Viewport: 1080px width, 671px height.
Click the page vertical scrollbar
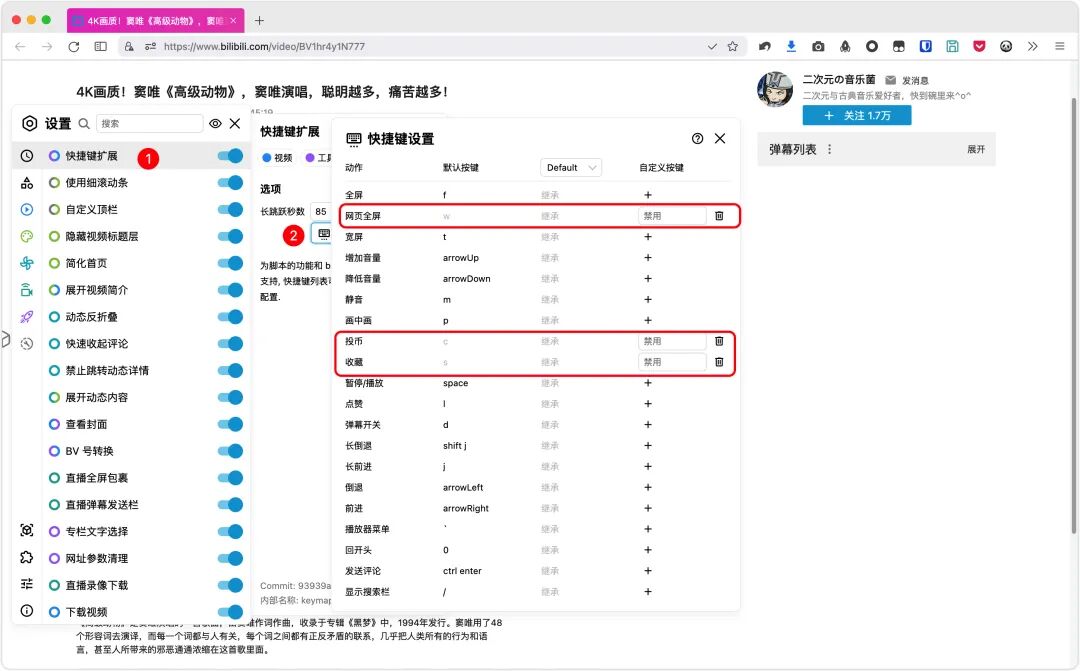1074,316
